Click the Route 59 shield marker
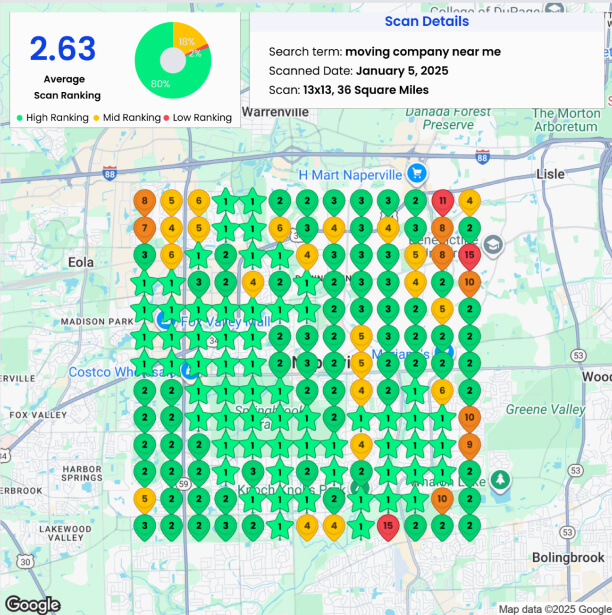 tap(184, 484)
